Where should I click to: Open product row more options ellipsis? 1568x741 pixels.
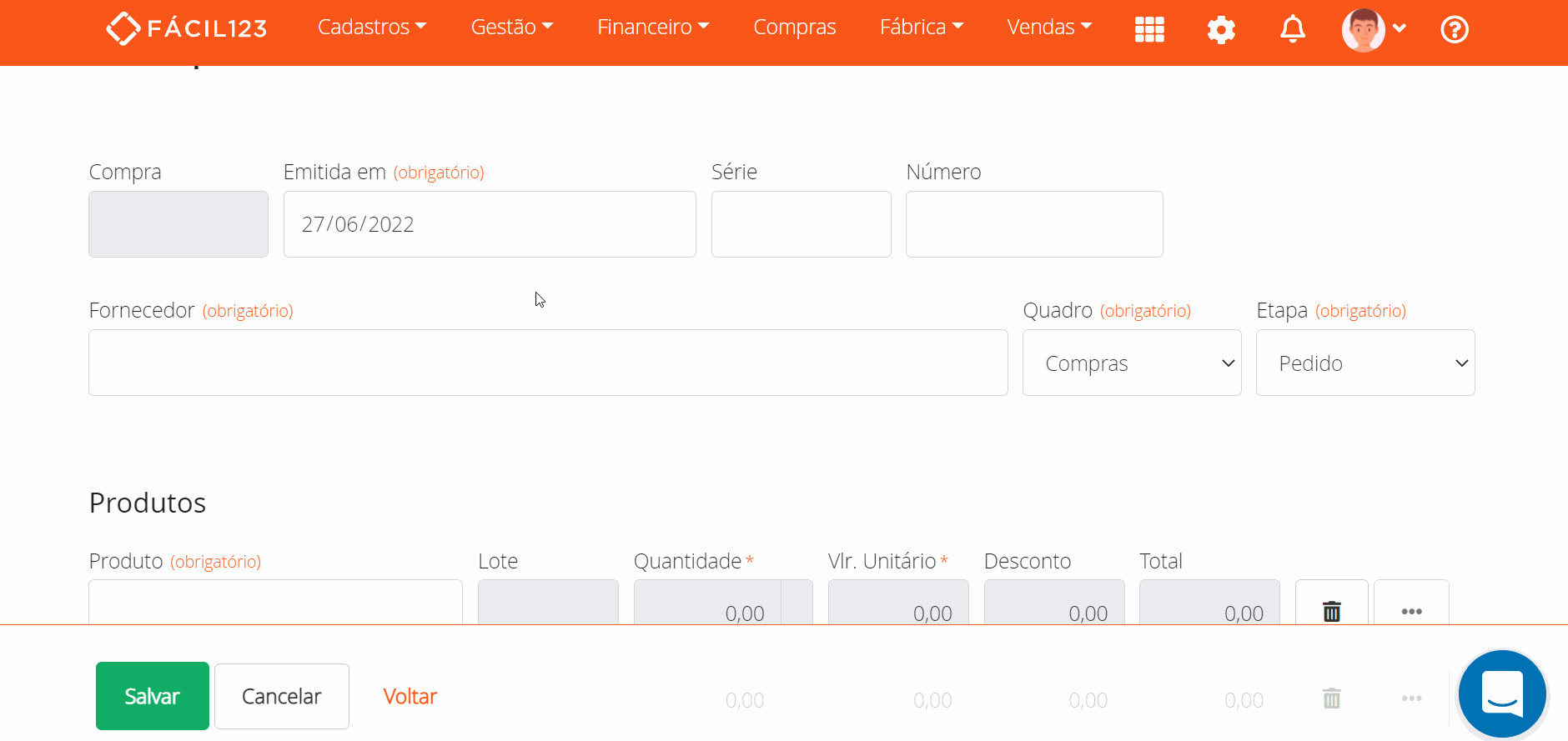1411,610
